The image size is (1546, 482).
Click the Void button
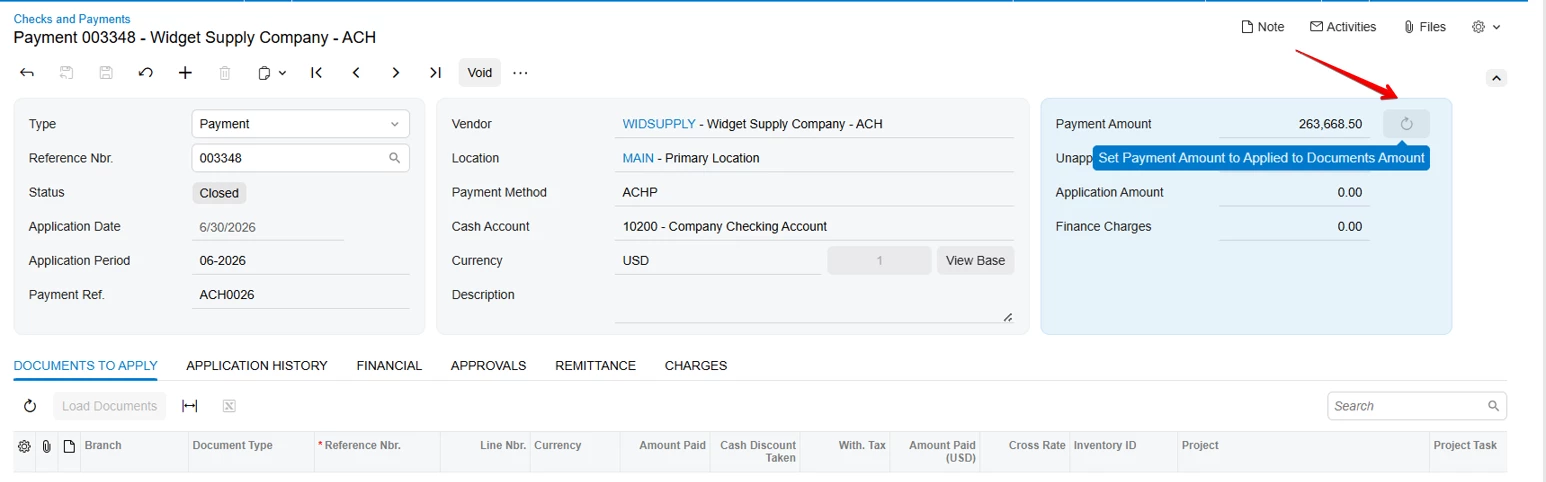point(480,73)
